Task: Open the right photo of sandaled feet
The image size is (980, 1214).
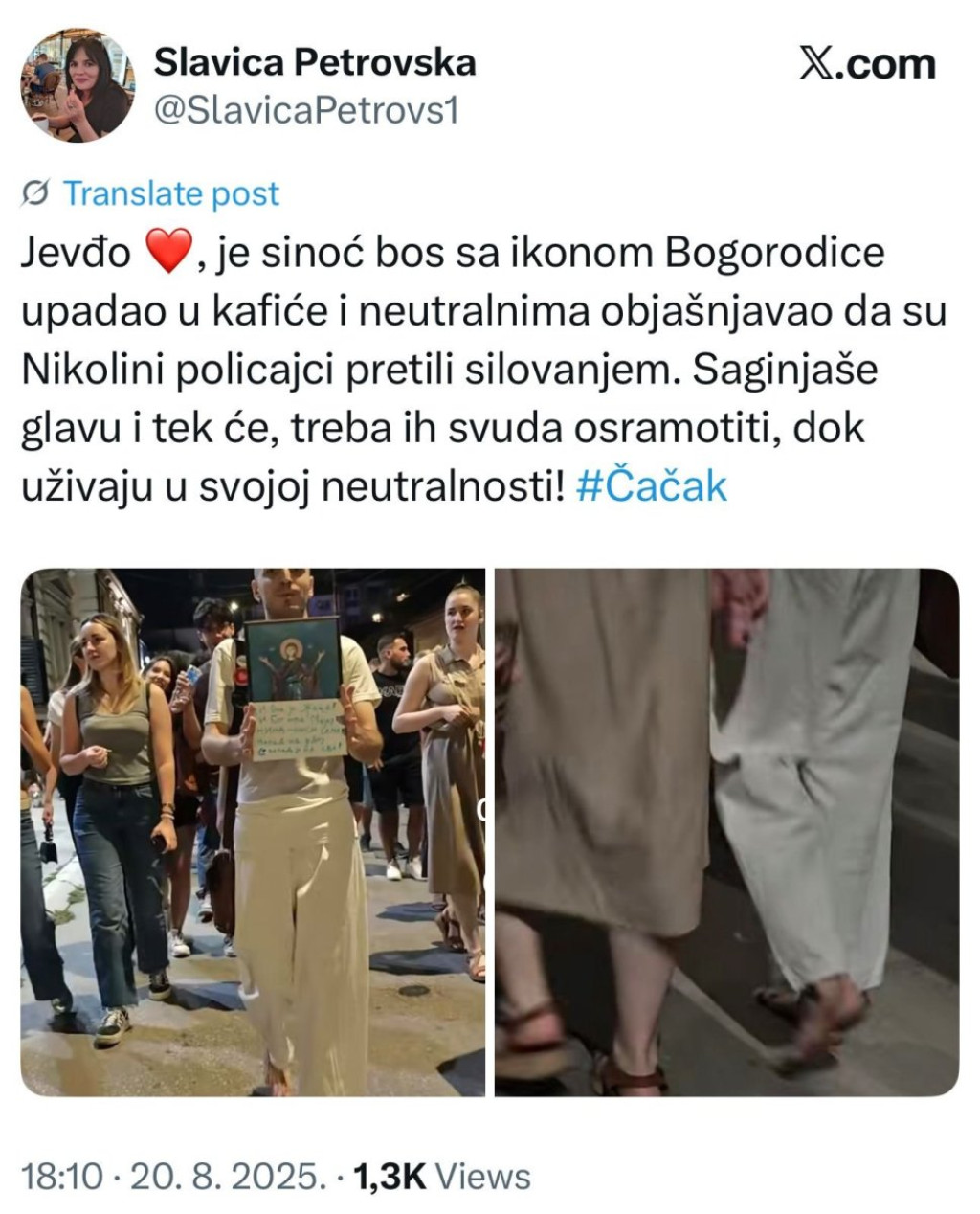Action: point(726,832)
